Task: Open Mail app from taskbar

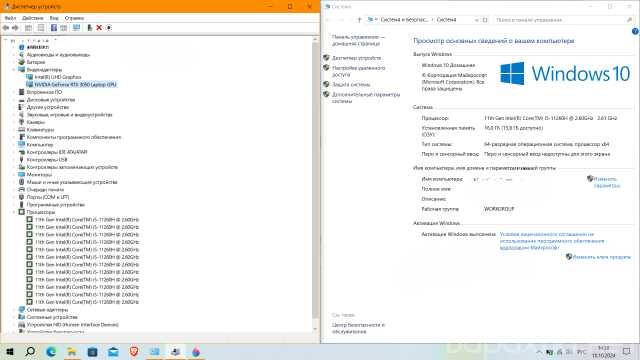Action: coord(113,351)
